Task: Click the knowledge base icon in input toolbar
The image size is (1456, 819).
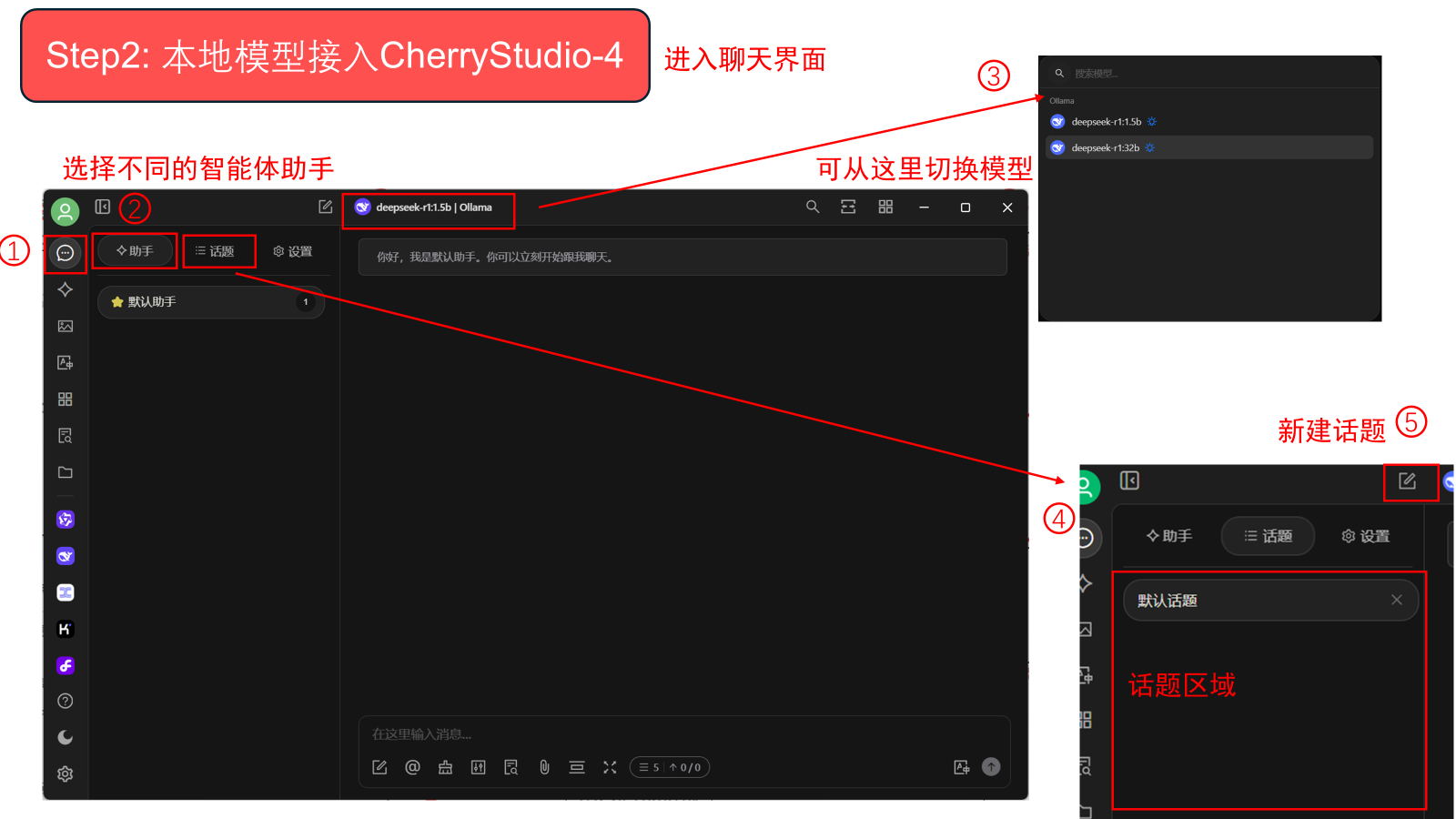Action: [511, 767]
